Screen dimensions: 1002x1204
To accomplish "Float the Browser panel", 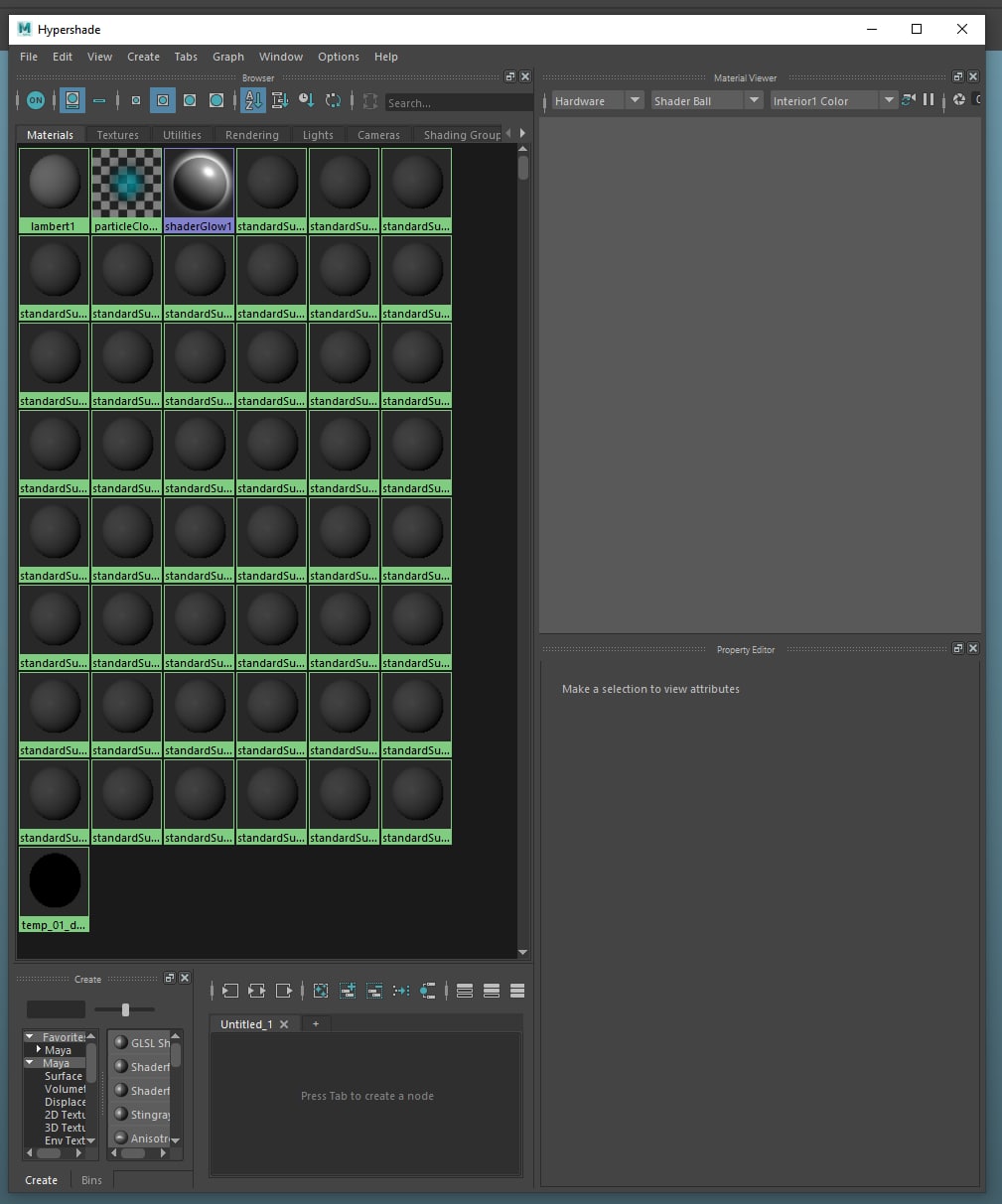I will click(x=510, y=76).
